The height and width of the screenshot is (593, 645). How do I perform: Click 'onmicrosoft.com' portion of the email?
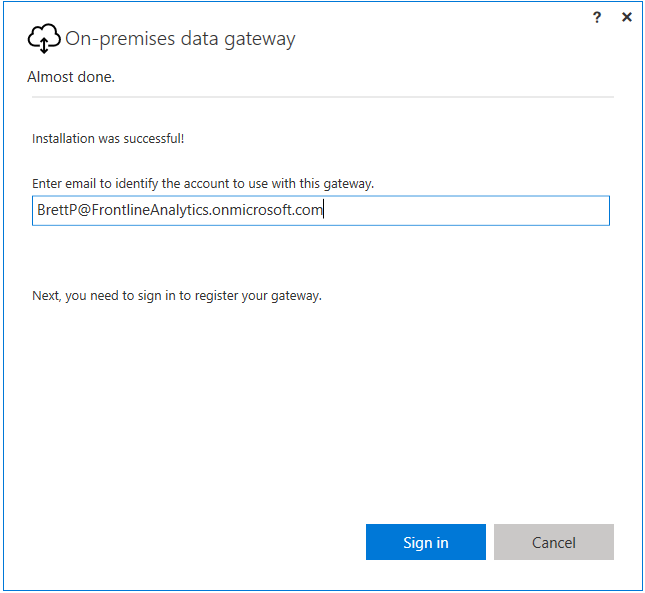267,210
